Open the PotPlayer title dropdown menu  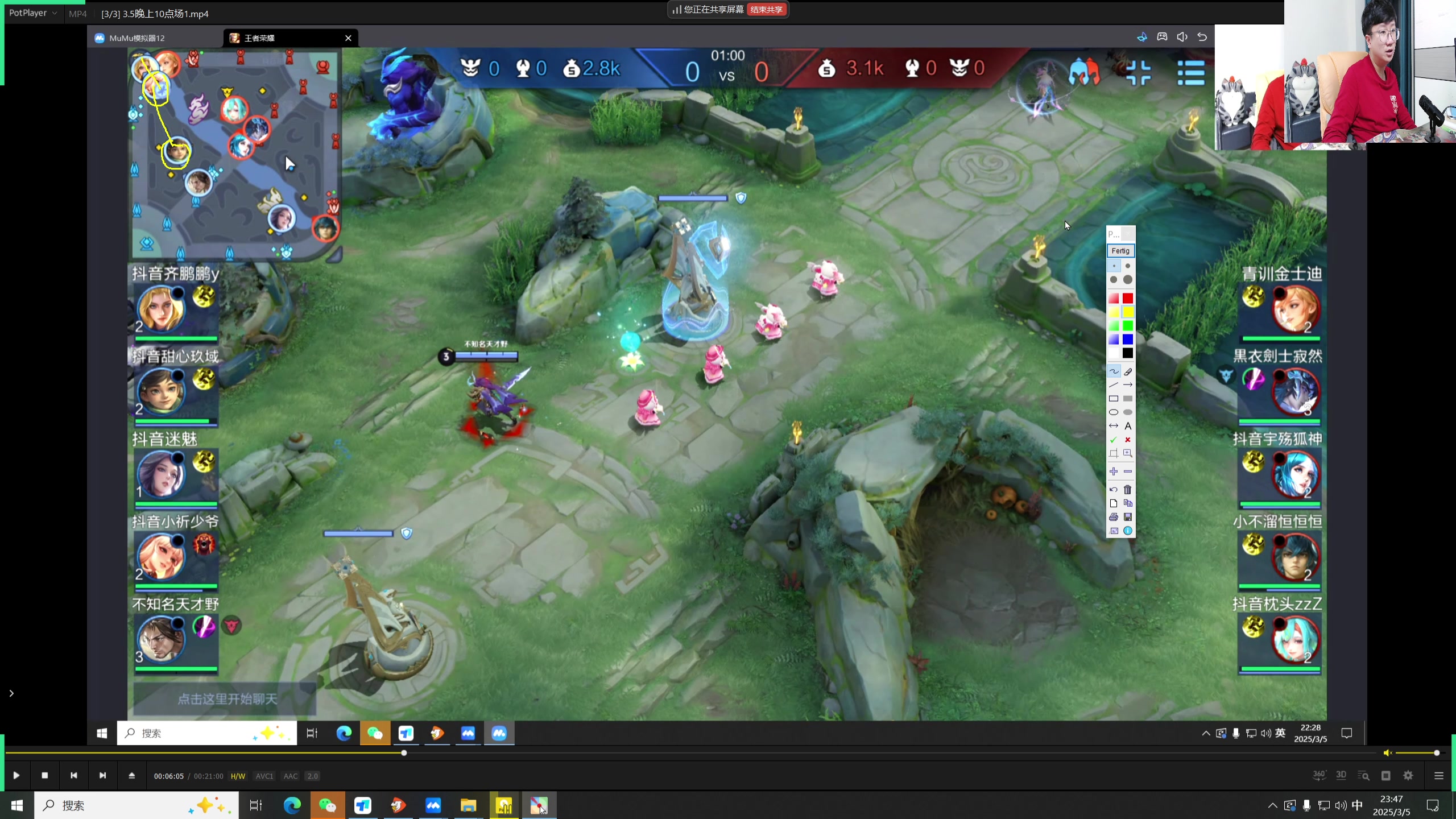point(32,13)
